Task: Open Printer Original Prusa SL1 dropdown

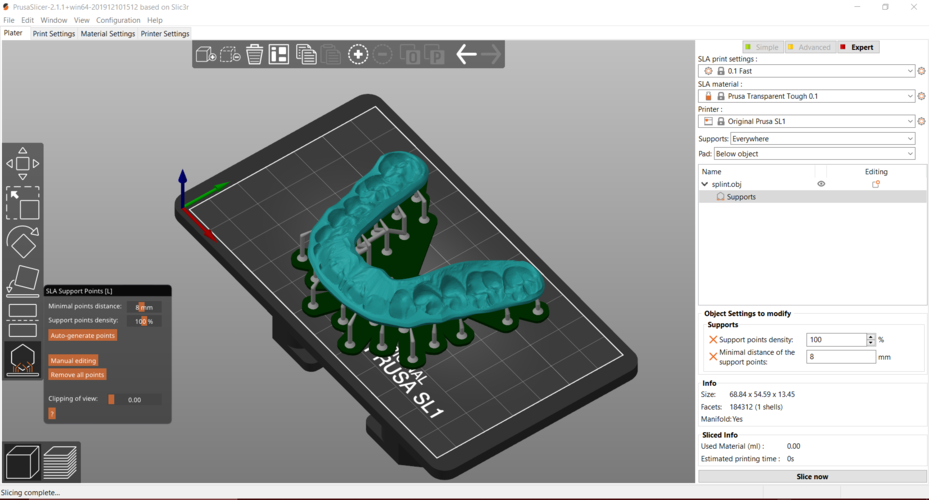Action: pyautogui.click(x=807, y=121)
